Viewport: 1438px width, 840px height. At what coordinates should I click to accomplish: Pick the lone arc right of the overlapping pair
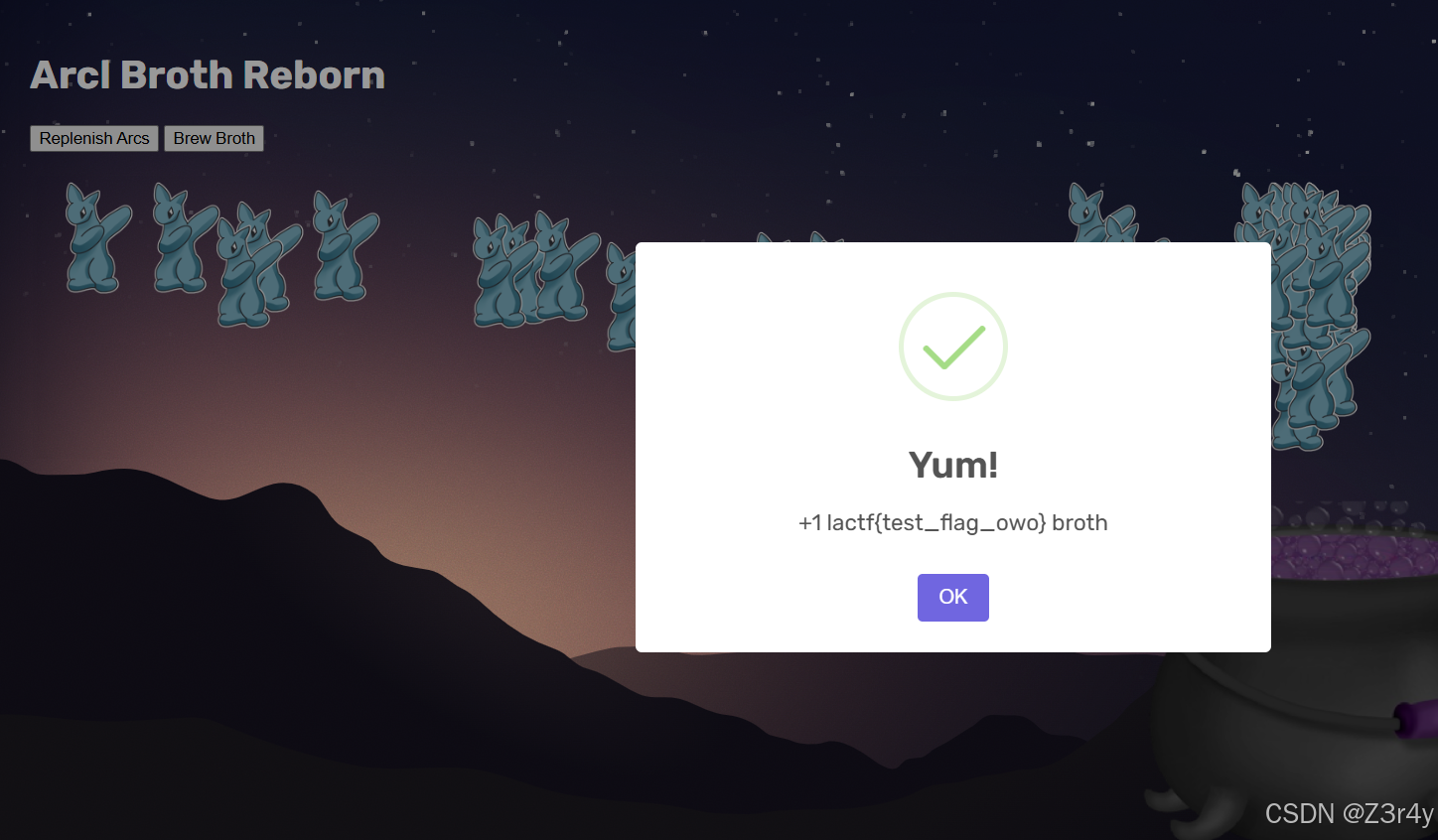click(345, 246)
